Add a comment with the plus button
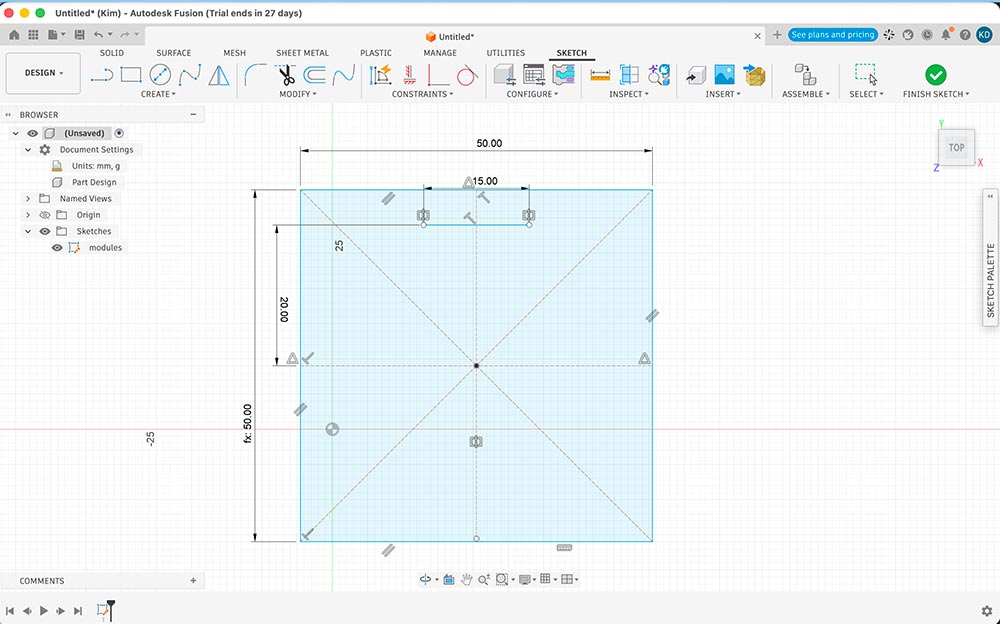The height and width of the screenshot is (624, 1000). (x=193, y=581)
